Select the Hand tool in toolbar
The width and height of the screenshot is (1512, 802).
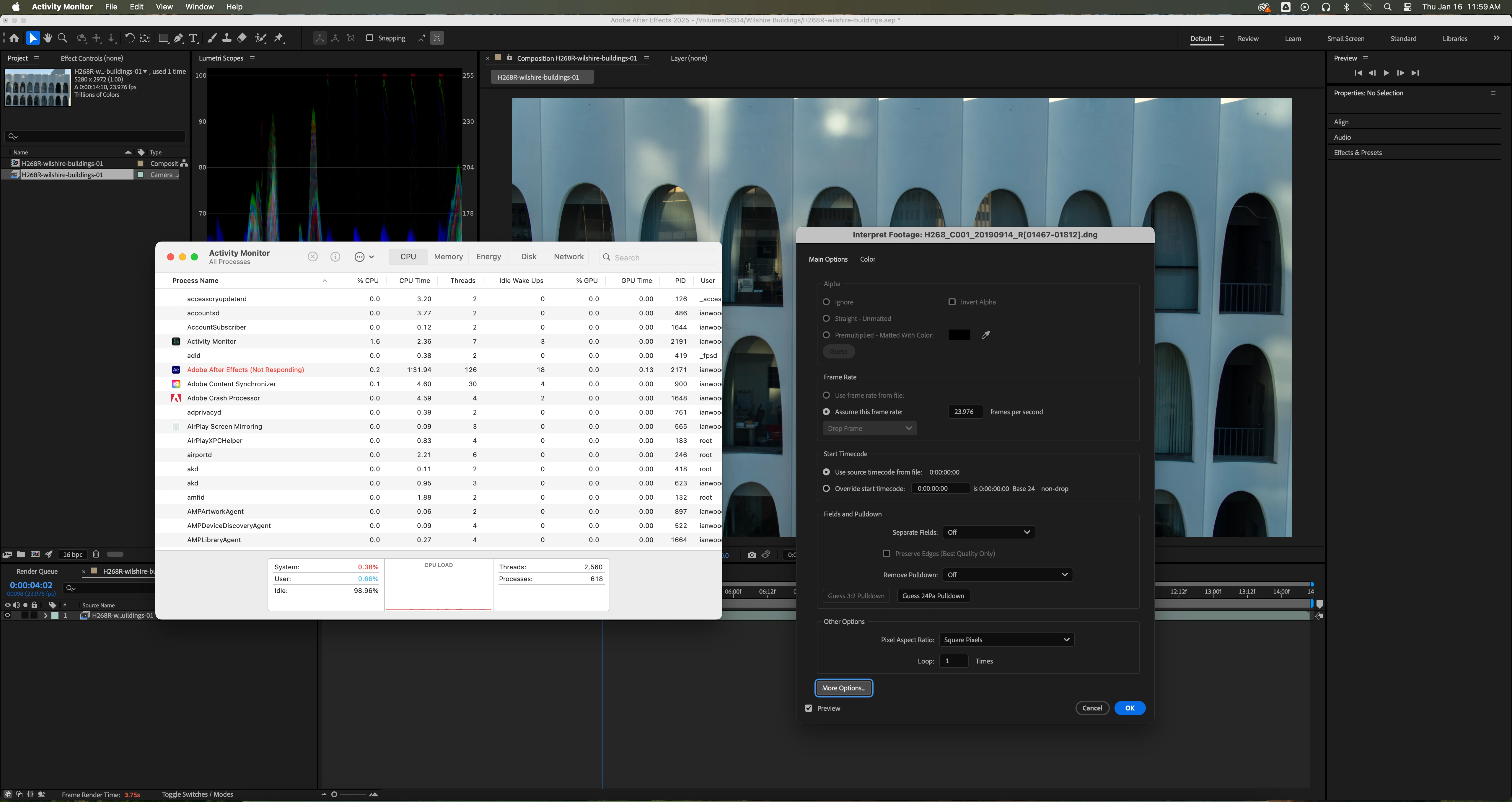click(48, 38)
